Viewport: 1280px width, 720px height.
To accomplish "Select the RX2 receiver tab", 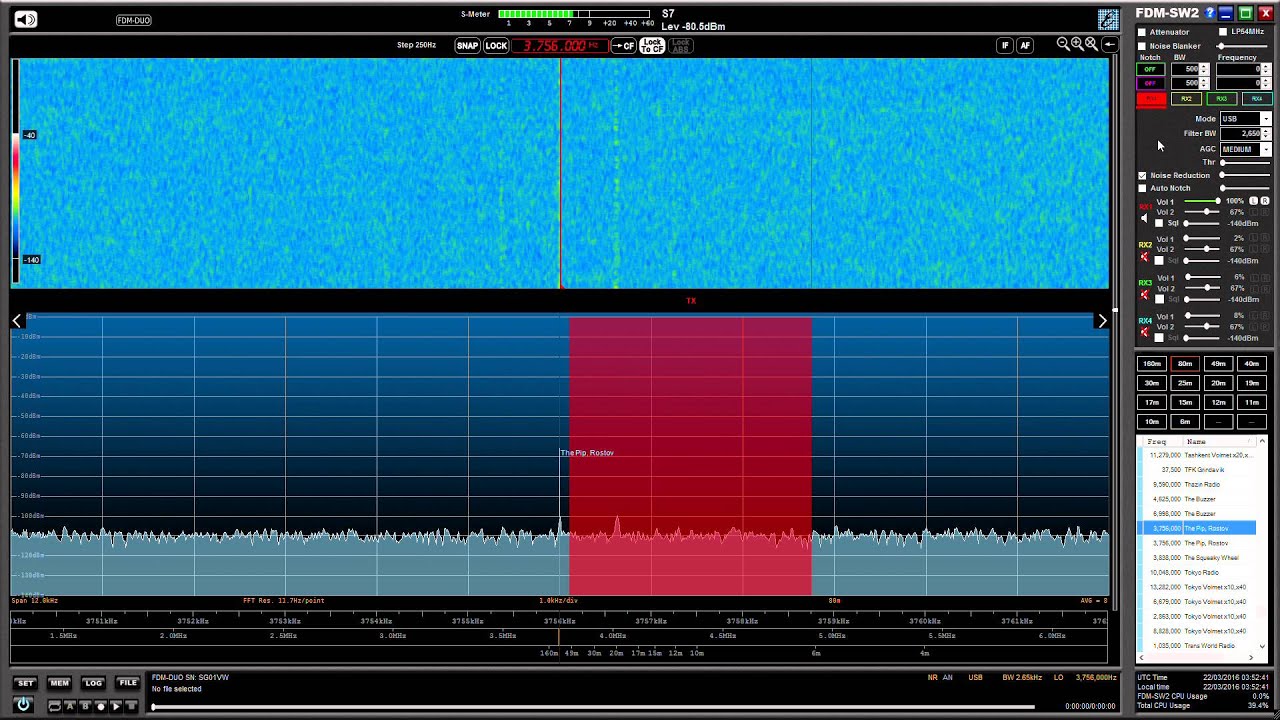I will (x=1186, y=99).
